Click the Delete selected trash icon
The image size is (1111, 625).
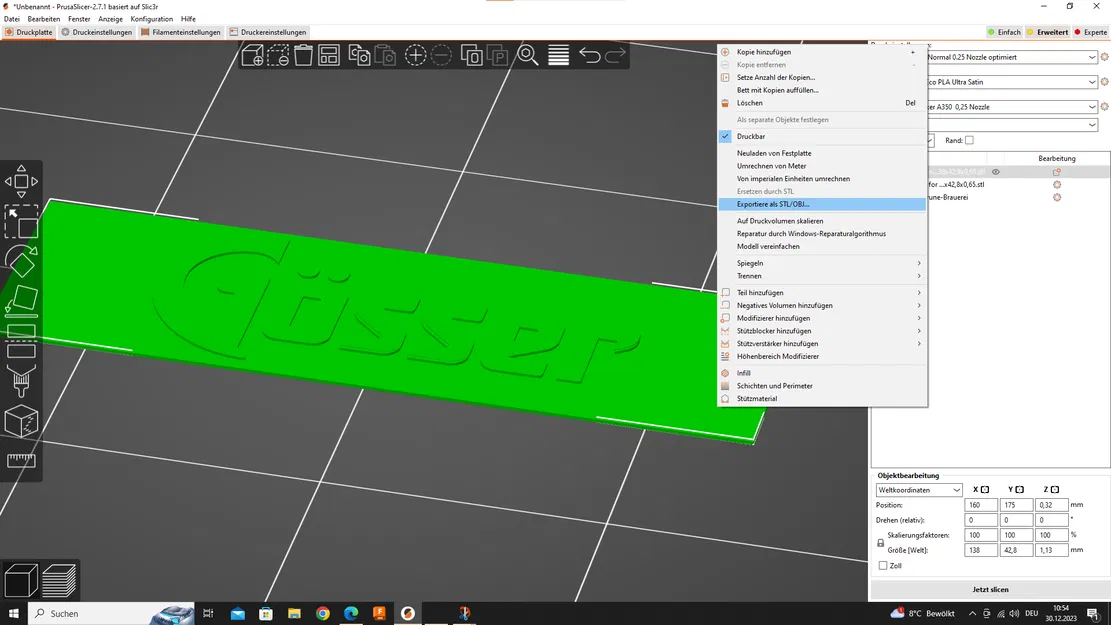point(303,55)
